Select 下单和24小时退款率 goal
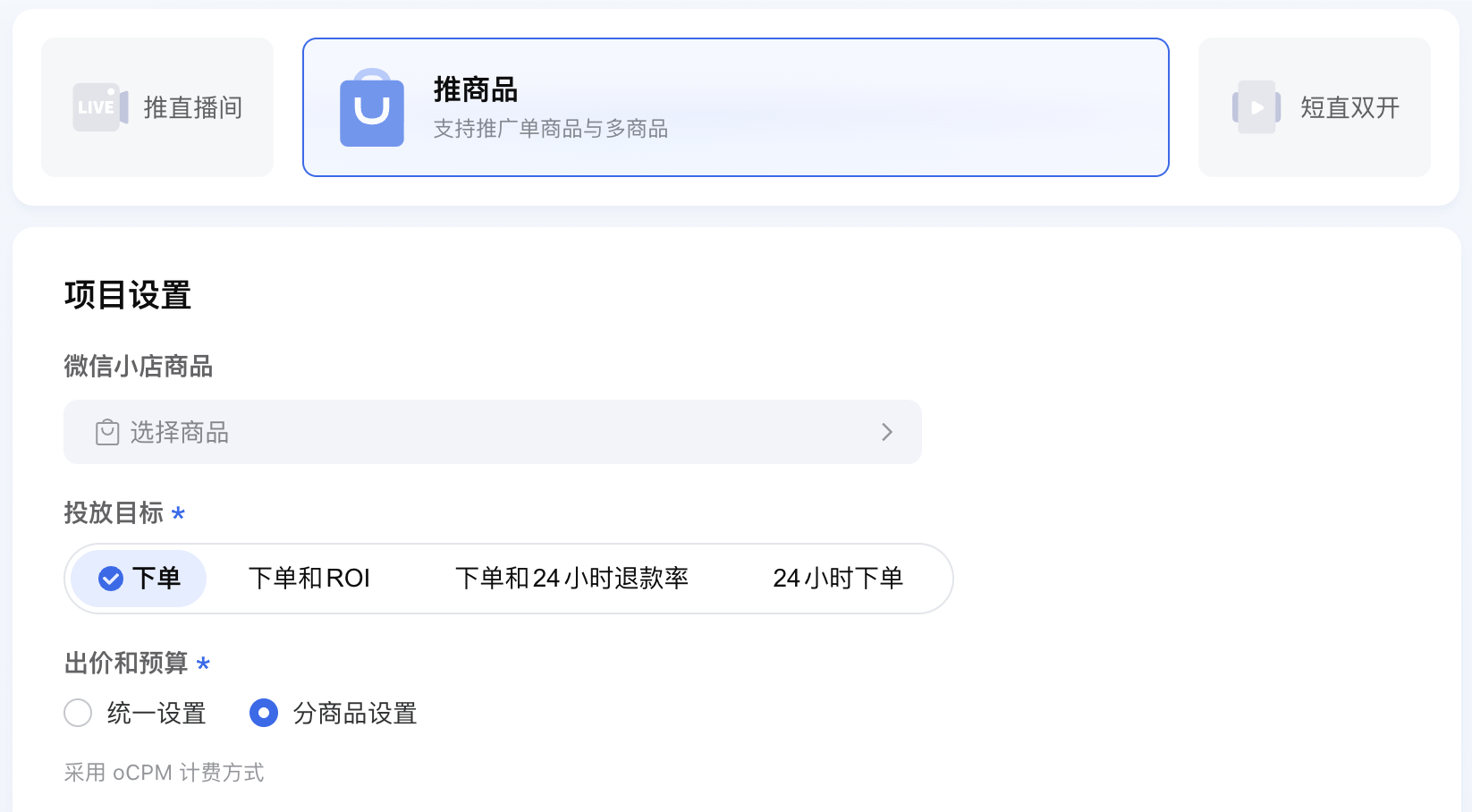Image resolution: width=1472 pixels, height=812 pixels. point(572,579)
